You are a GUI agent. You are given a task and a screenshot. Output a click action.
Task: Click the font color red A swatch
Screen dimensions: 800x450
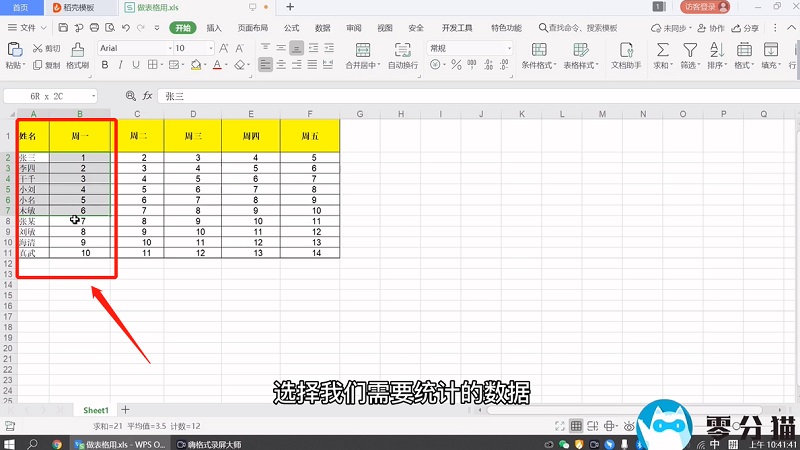tap(217, 66)
